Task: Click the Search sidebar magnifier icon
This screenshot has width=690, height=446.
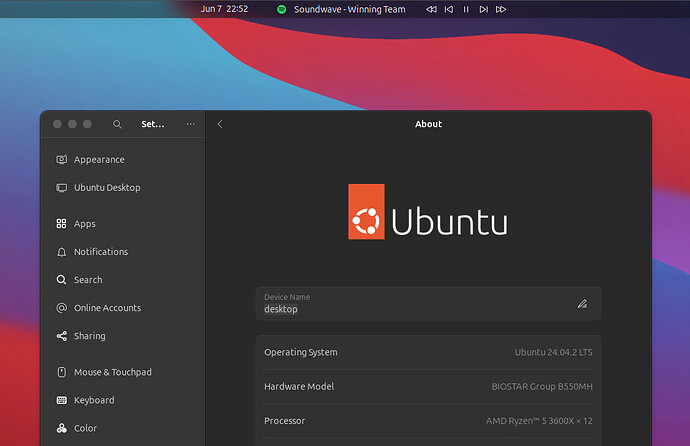Action: click(x=62, y=280)
